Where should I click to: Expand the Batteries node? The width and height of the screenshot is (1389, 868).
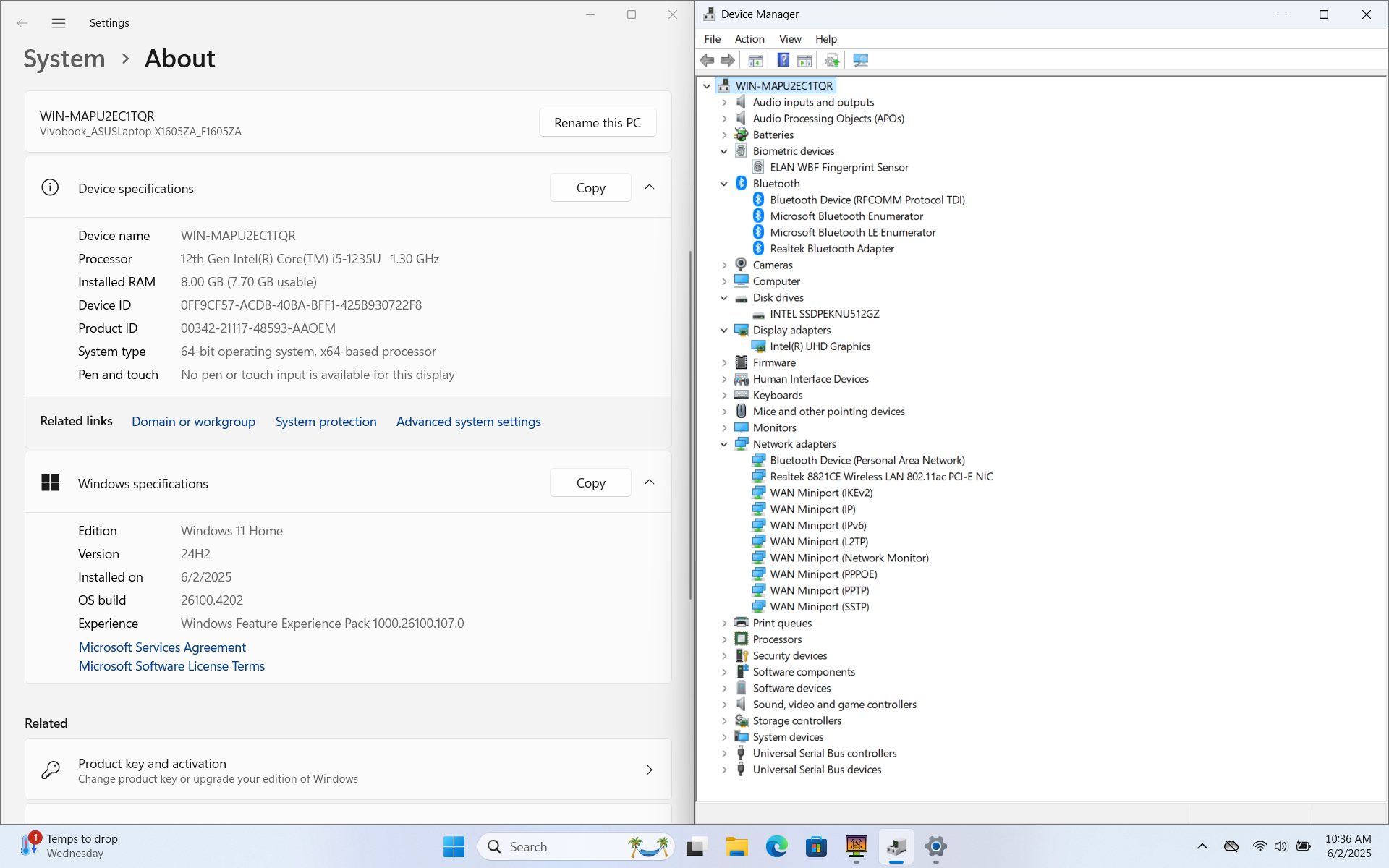coord(724,135)
